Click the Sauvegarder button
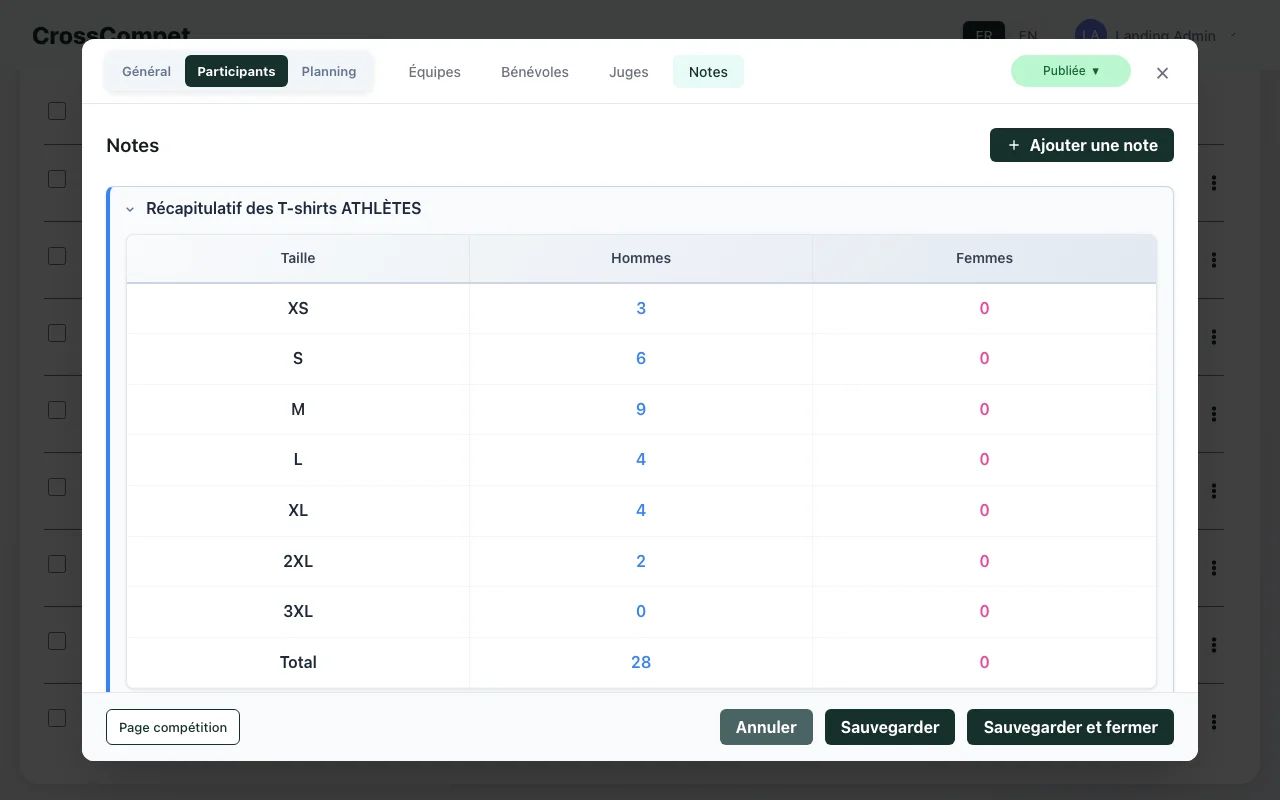This screenshot has width=1280, height=800. click(889, 727)
